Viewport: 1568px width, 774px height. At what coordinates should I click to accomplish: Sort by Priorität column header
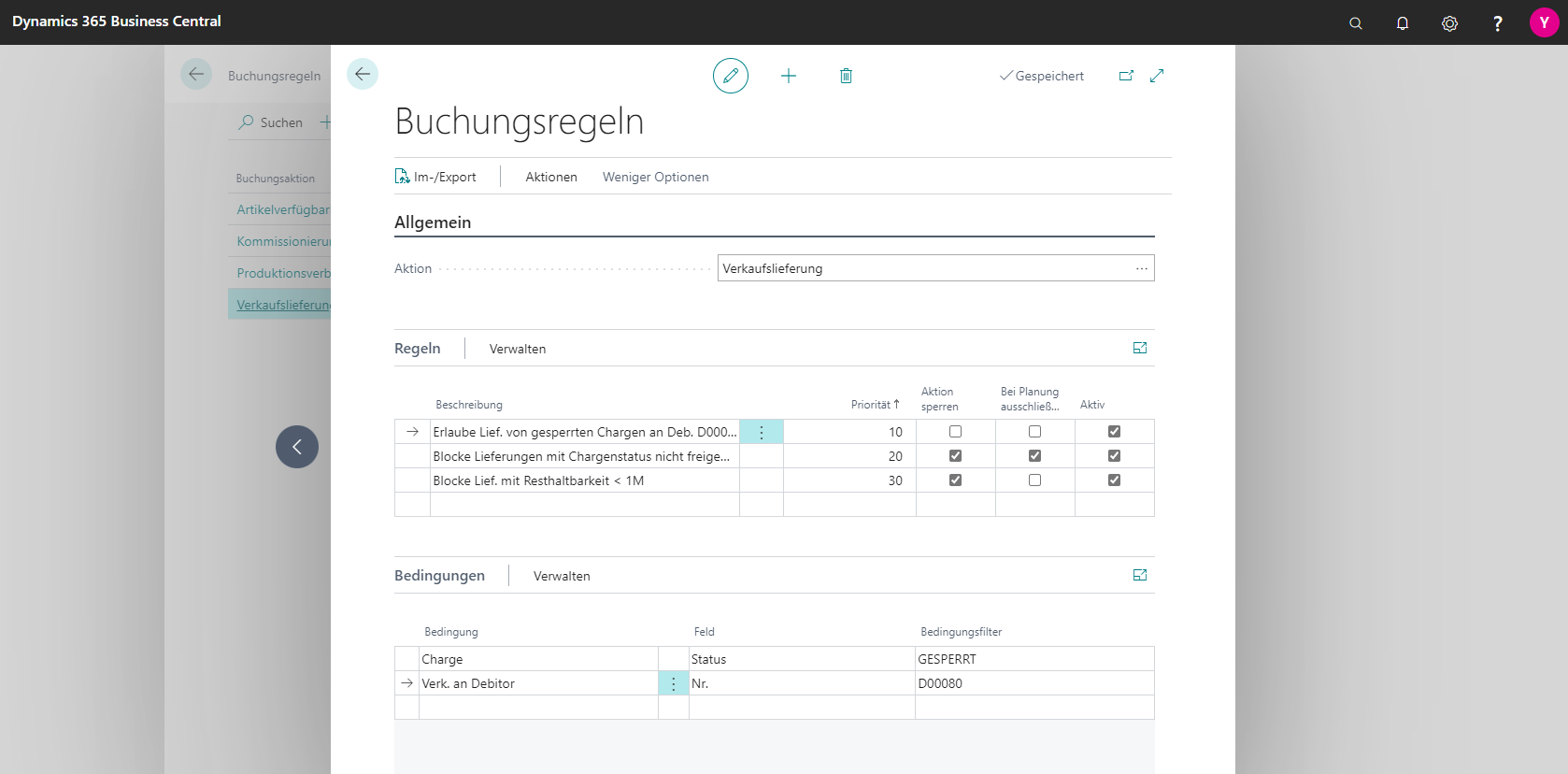click(875, 405)
